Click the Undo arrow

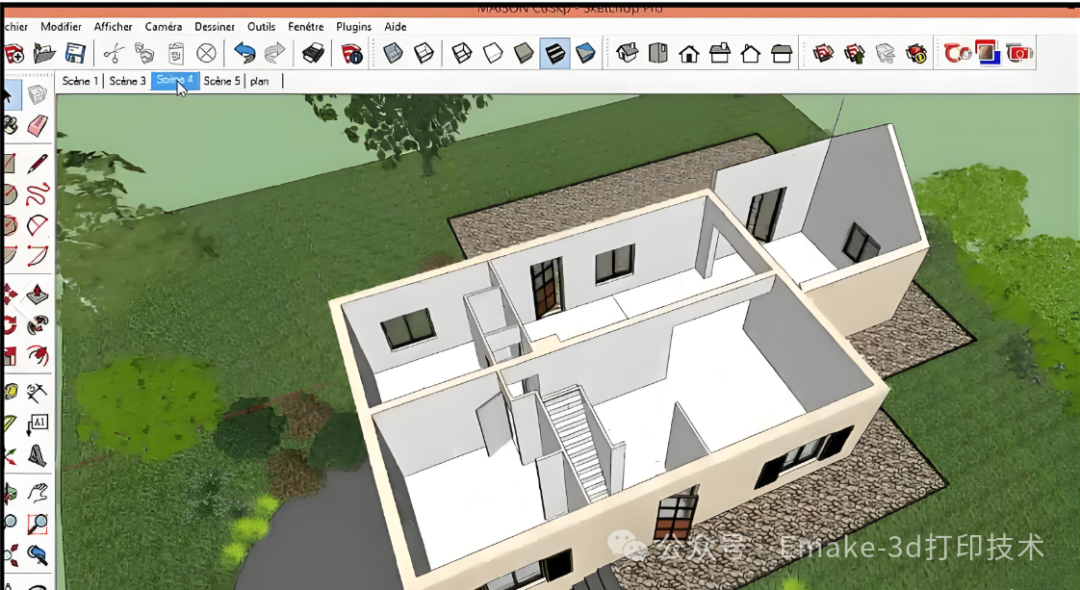click(247, 53)
